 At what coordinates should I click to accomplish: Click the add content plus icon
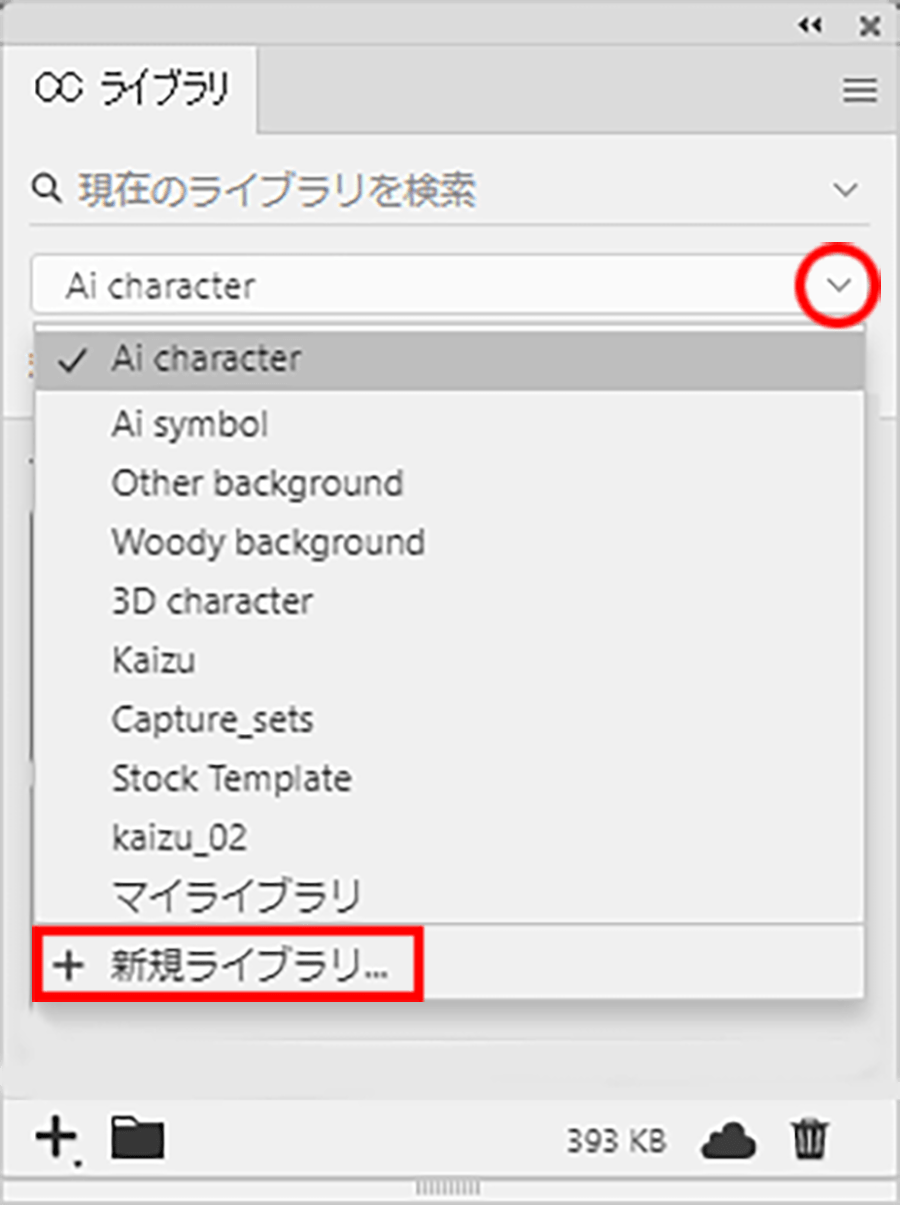(x=58, y=1139)
